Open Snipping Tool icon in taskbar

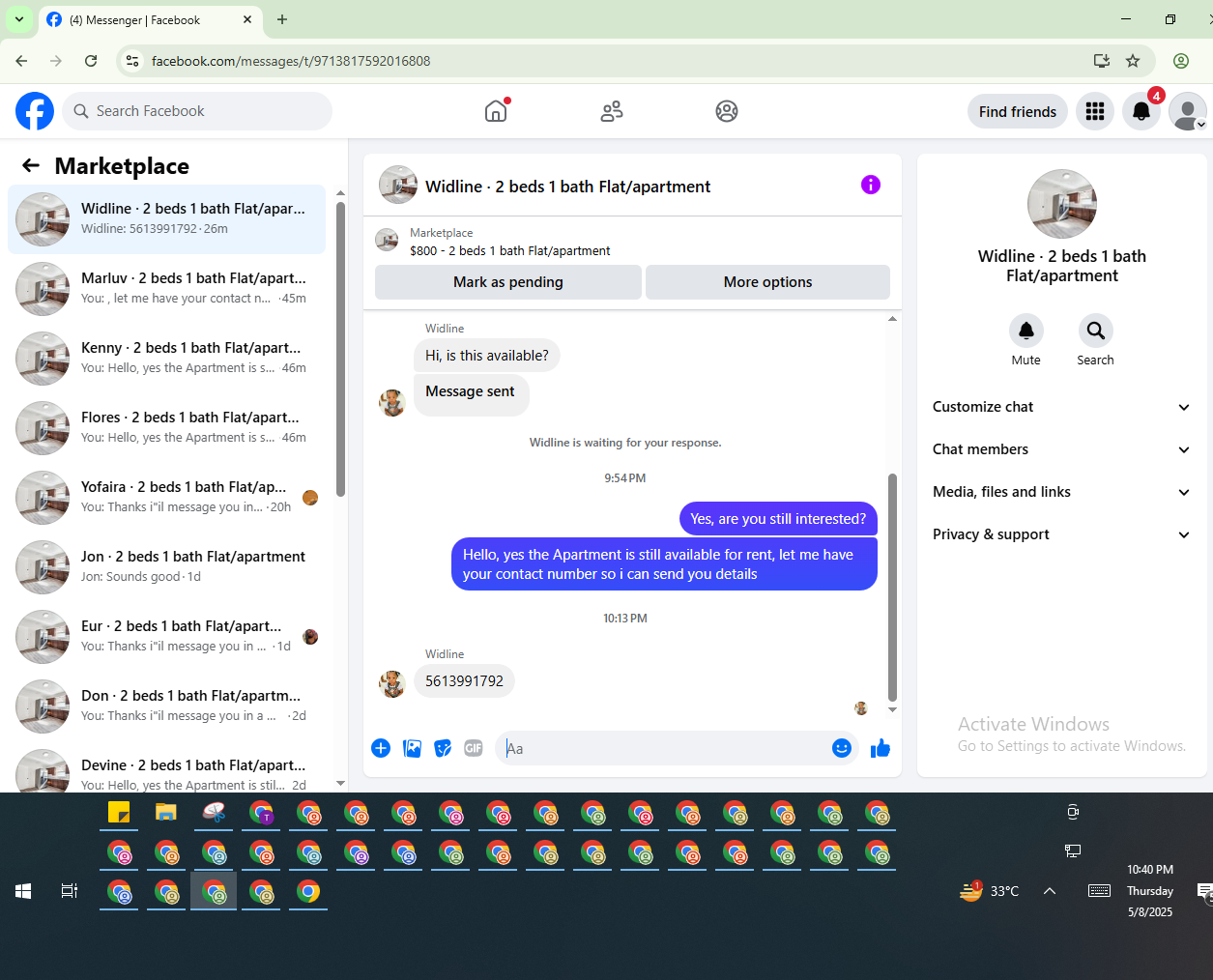(214, 813)
